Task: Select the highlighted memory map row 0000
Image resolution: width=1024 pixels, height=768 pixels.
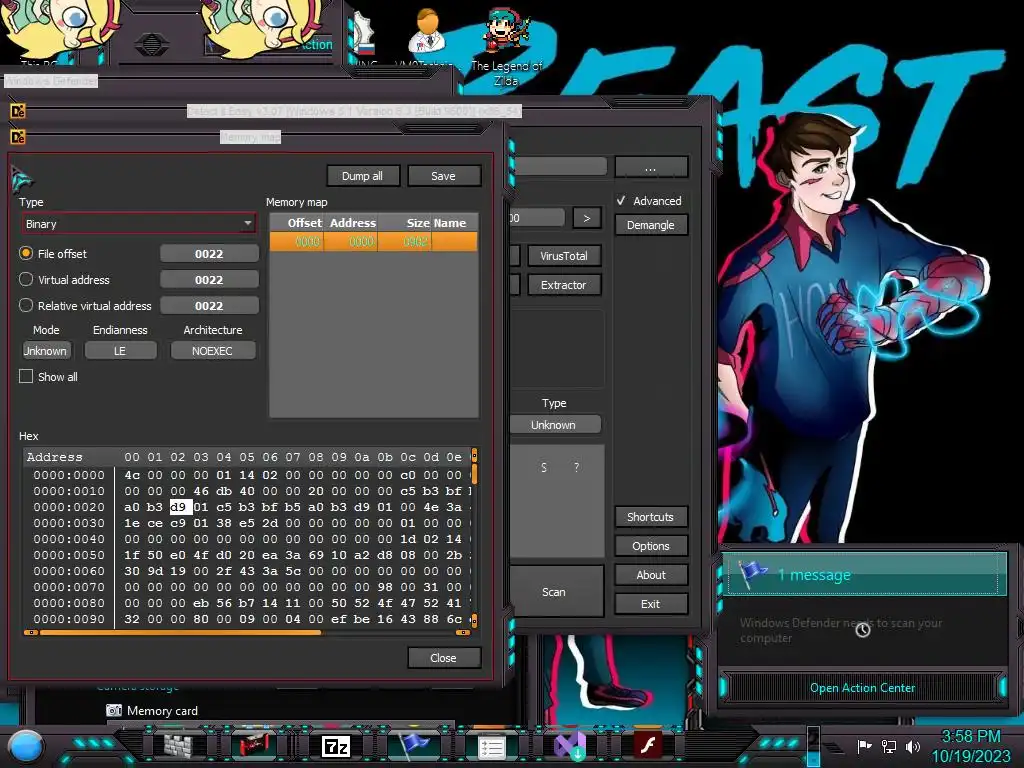Action: click(374, 242)
